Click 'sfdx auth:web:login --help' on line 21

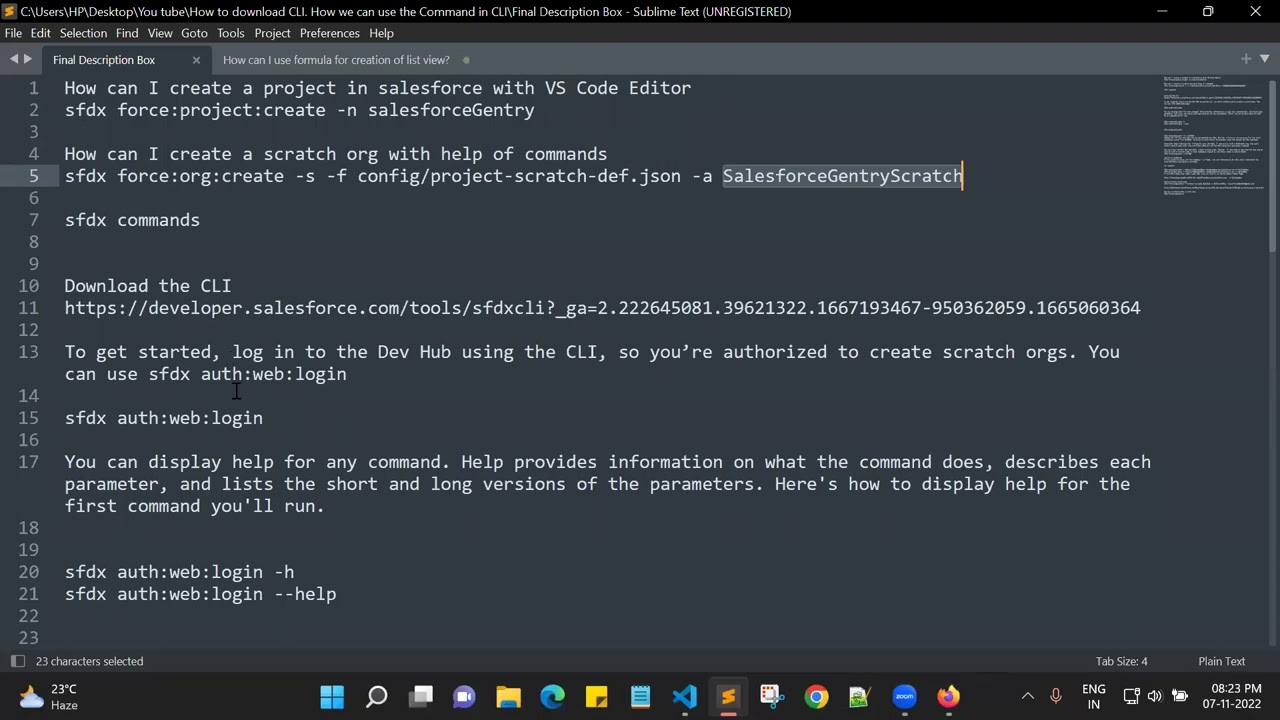click(200, 594)
